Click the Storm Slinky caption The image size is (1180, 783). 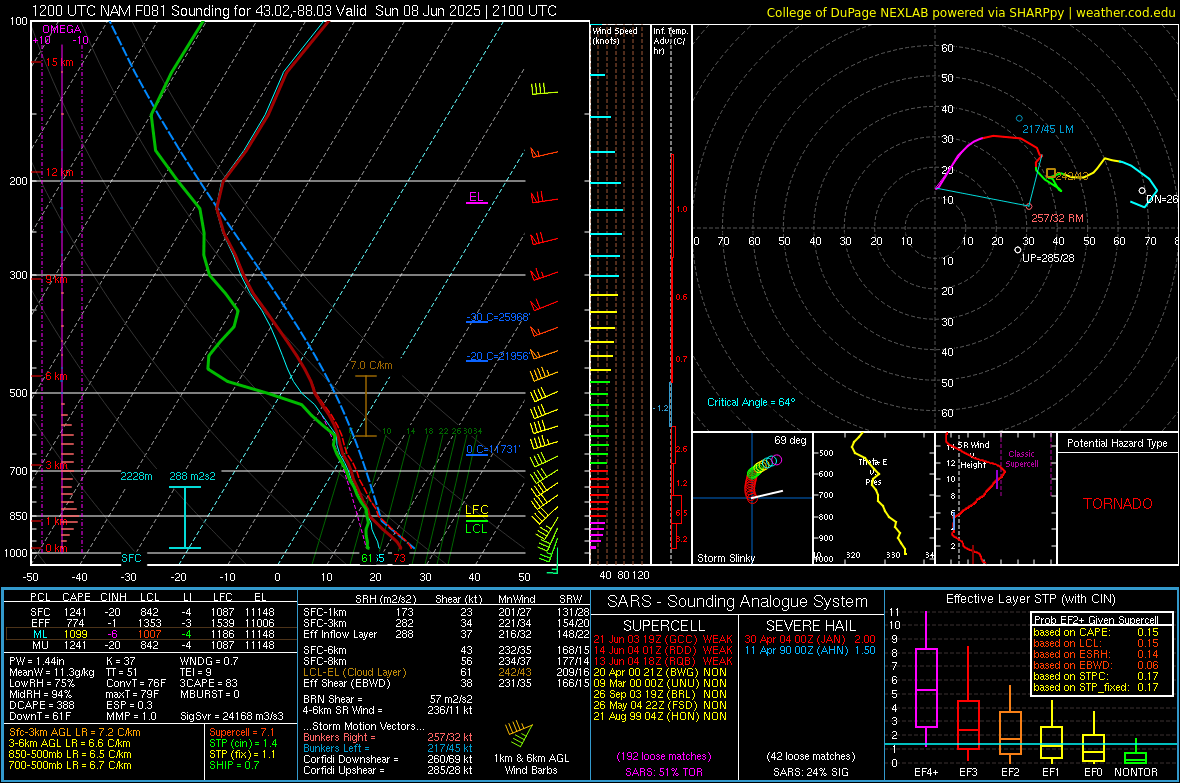pyautogui.click(x=725, y=558)
